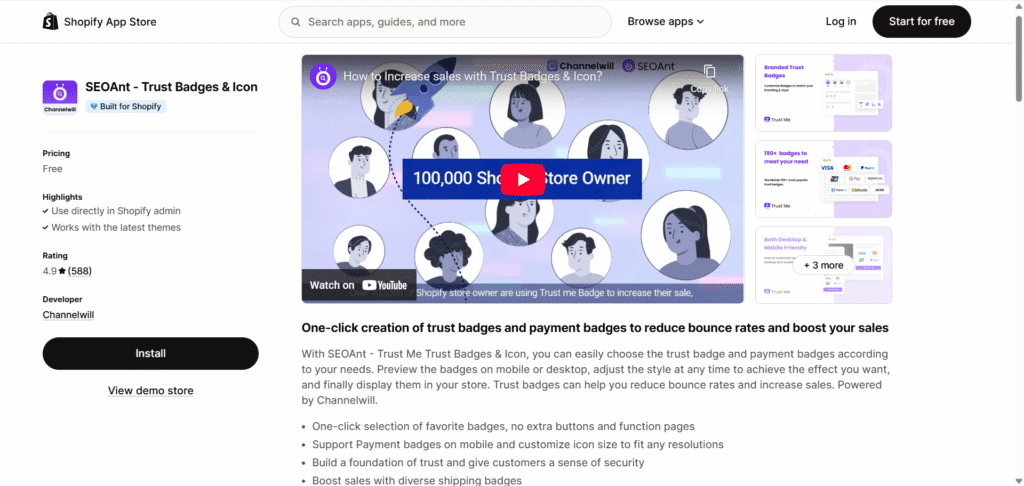Open the Branded Trust Badges screenshot thumbnail
Image resolution: width=1024 pixels, height=486 pixels.
point(824,93)
